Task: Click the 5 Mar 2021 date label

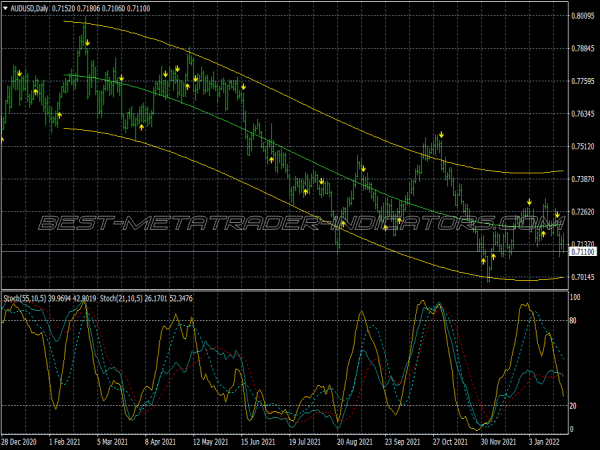Action: (x=112, y=442)
